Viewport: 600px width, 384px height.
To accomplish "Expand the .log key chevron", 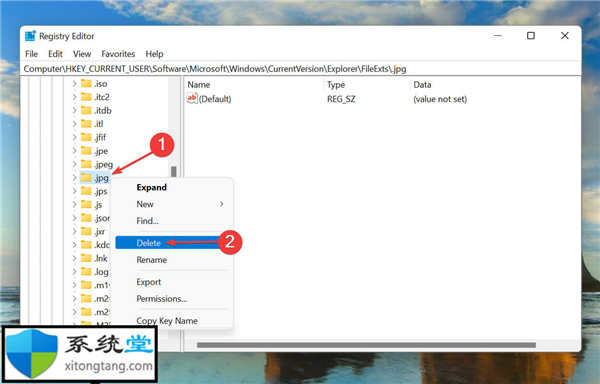I will click(x=75, y=272).
